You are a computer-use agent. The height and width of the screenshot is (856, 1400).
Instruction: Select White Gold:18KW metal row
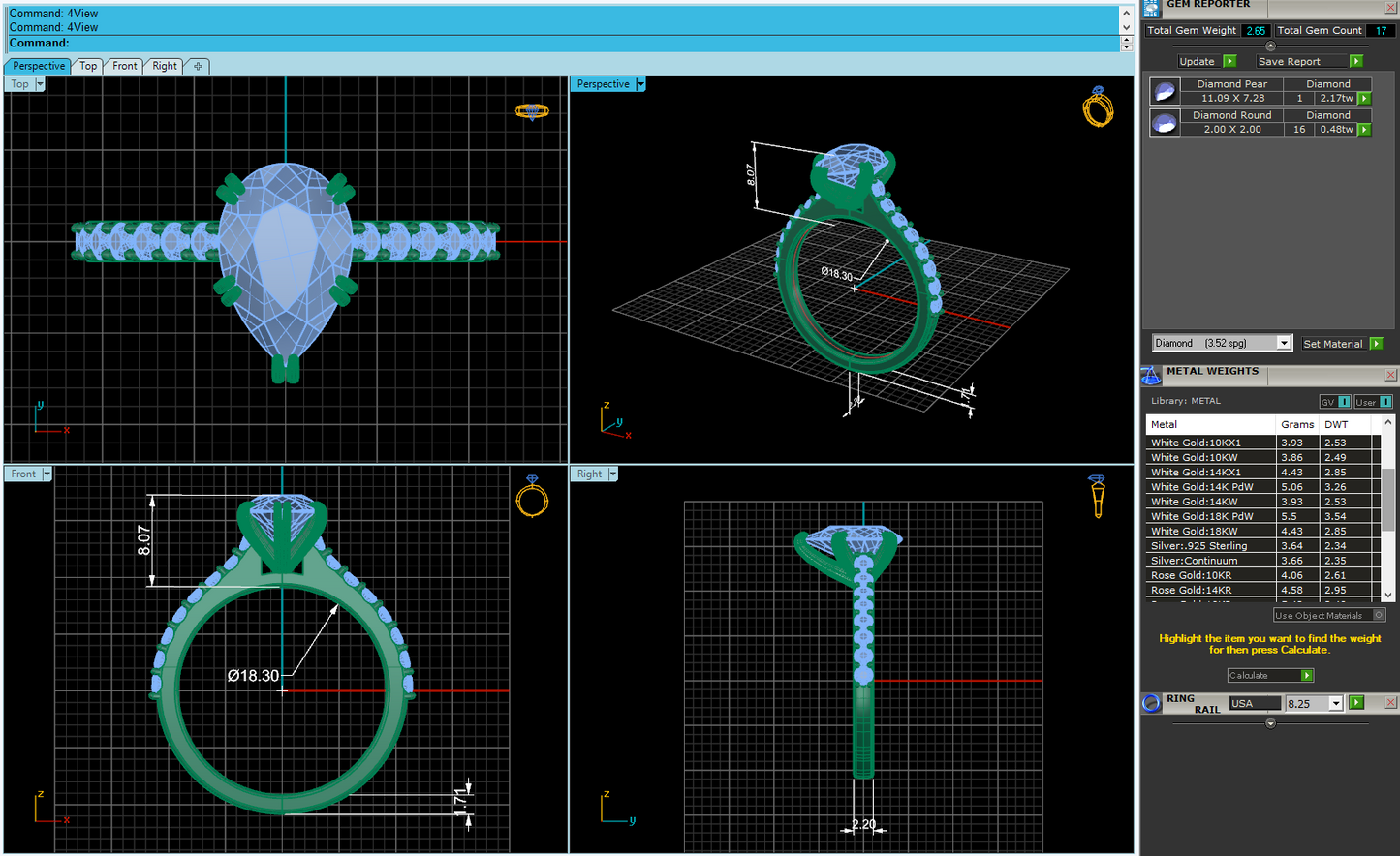click(x=1263, y=531)
